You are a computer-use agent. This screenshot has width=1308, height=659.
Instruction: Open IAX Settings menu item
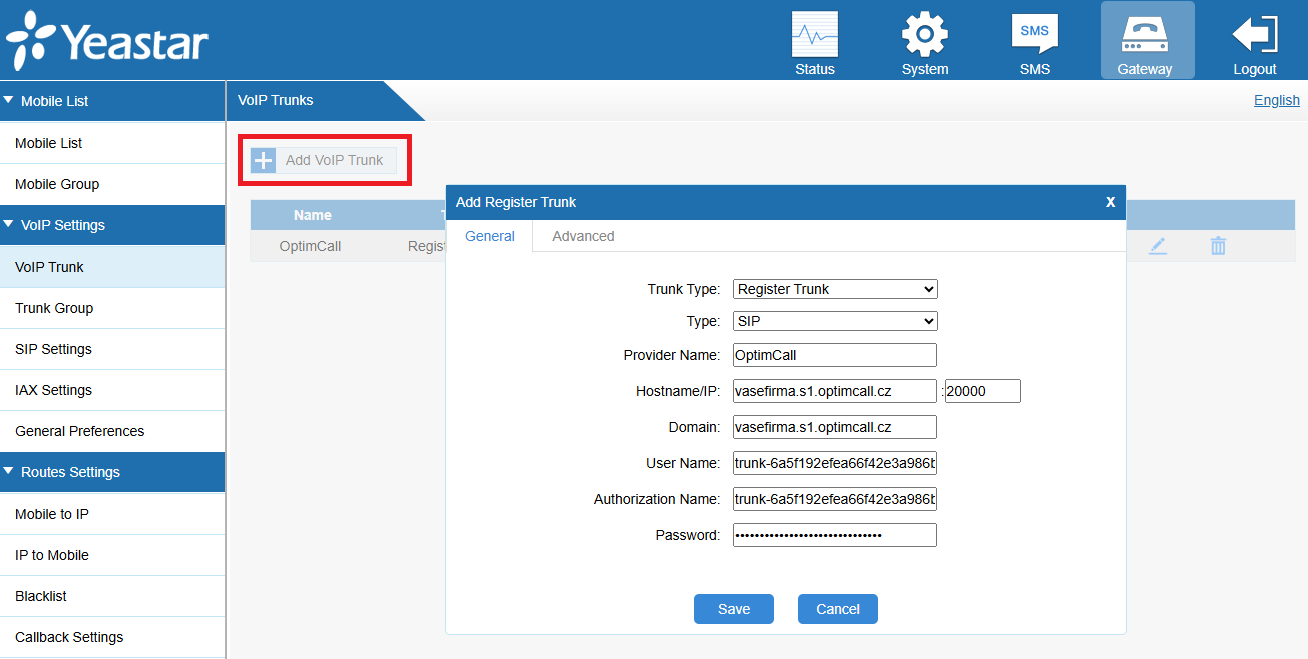coord(112,390)
